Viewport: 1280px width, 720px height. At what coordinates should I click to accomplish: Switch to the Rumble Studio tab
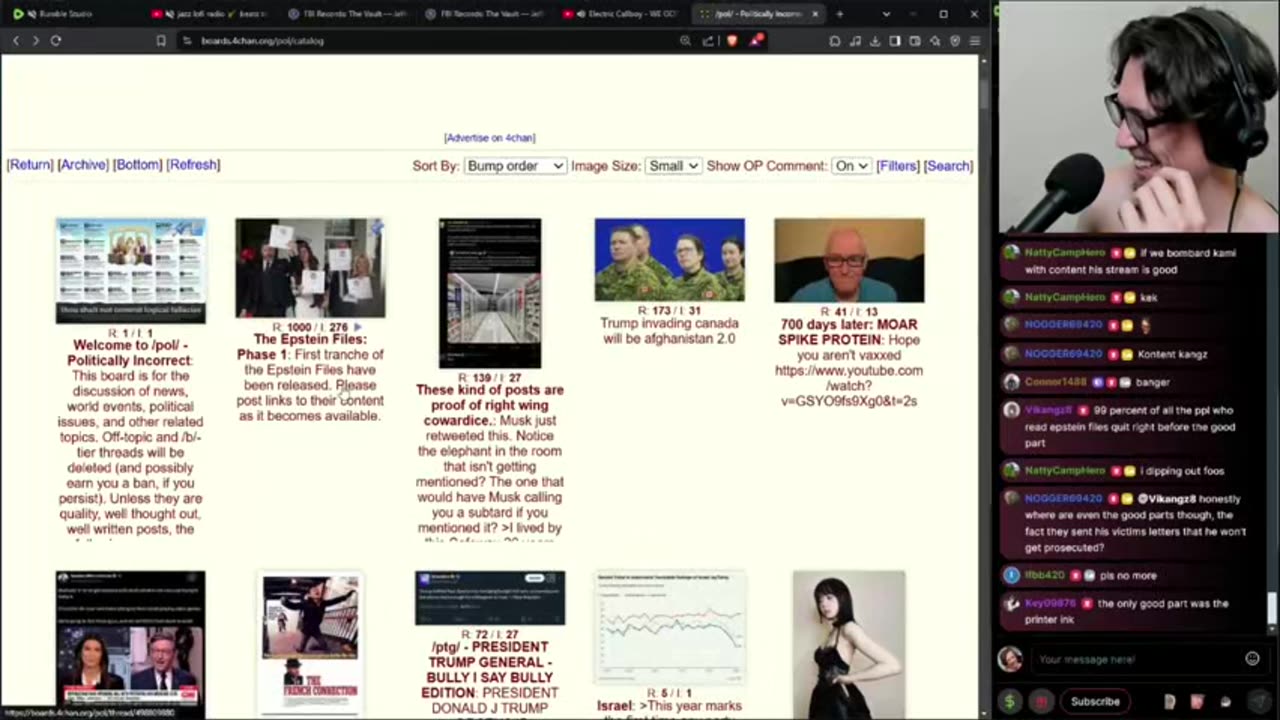[x=70, y=14]
